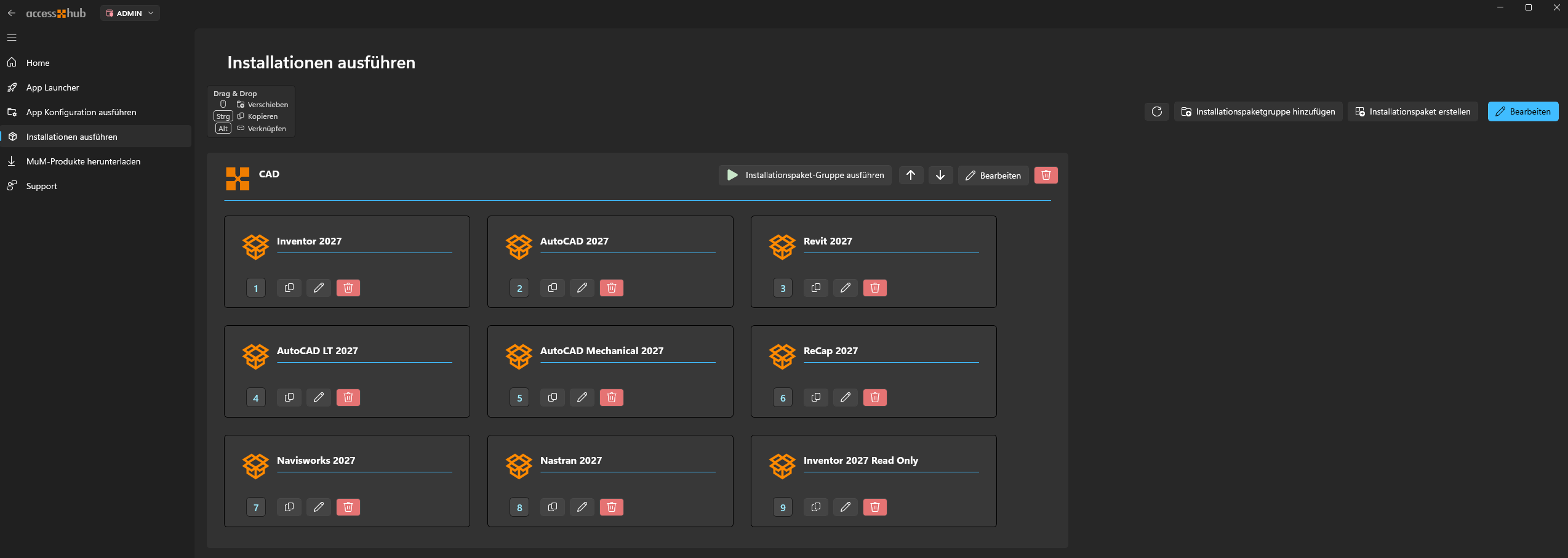Delete the Inventor 2027 package
Viewport: 1568px width, 558px height.
[348, 288]
